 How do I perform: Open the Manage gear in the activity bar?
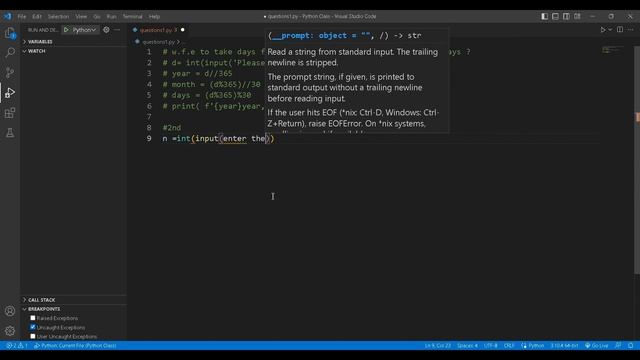click(x=10, y=331)
